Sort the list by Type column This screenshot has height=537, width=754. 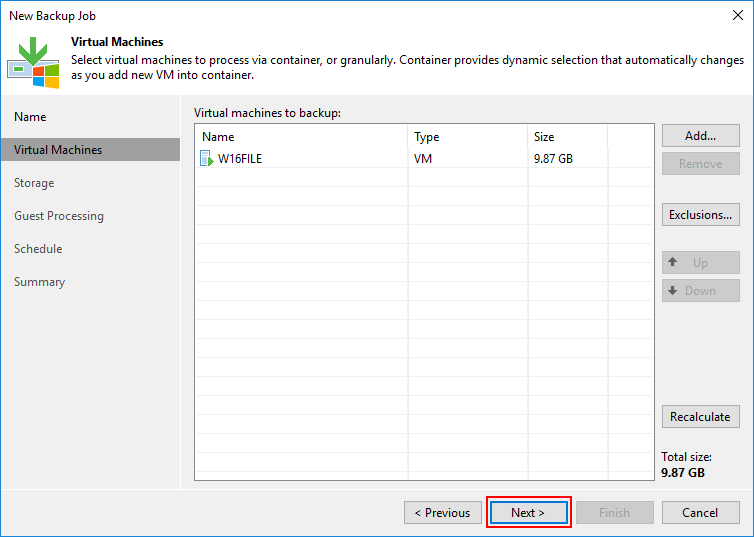(467, 137)
